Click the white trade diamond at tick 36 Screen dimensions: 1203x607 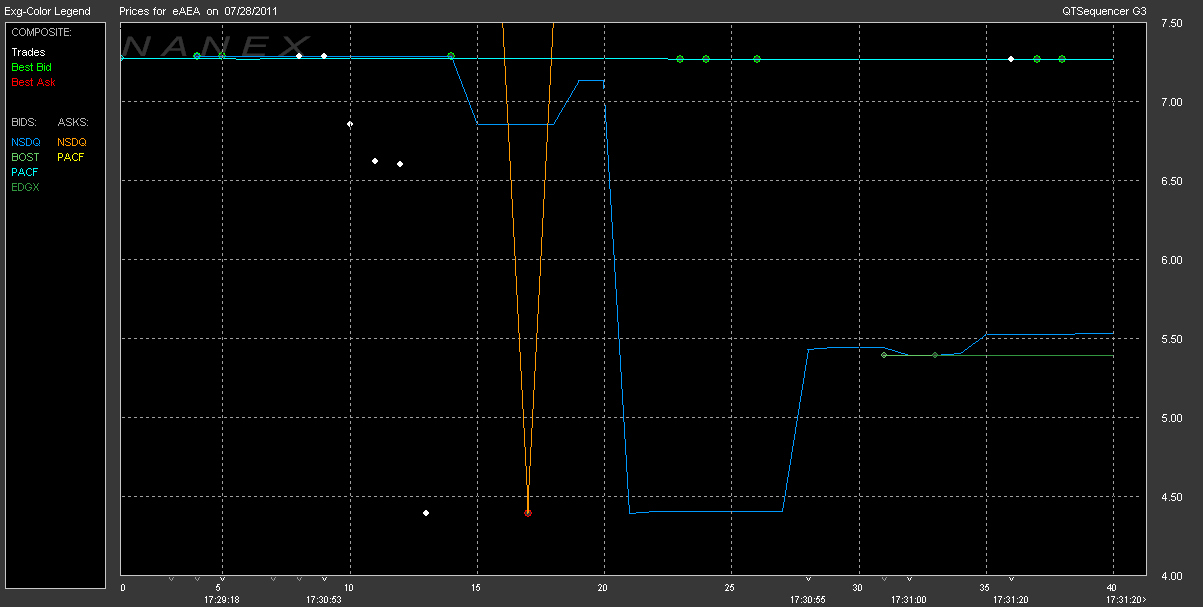click(1011, 59)
